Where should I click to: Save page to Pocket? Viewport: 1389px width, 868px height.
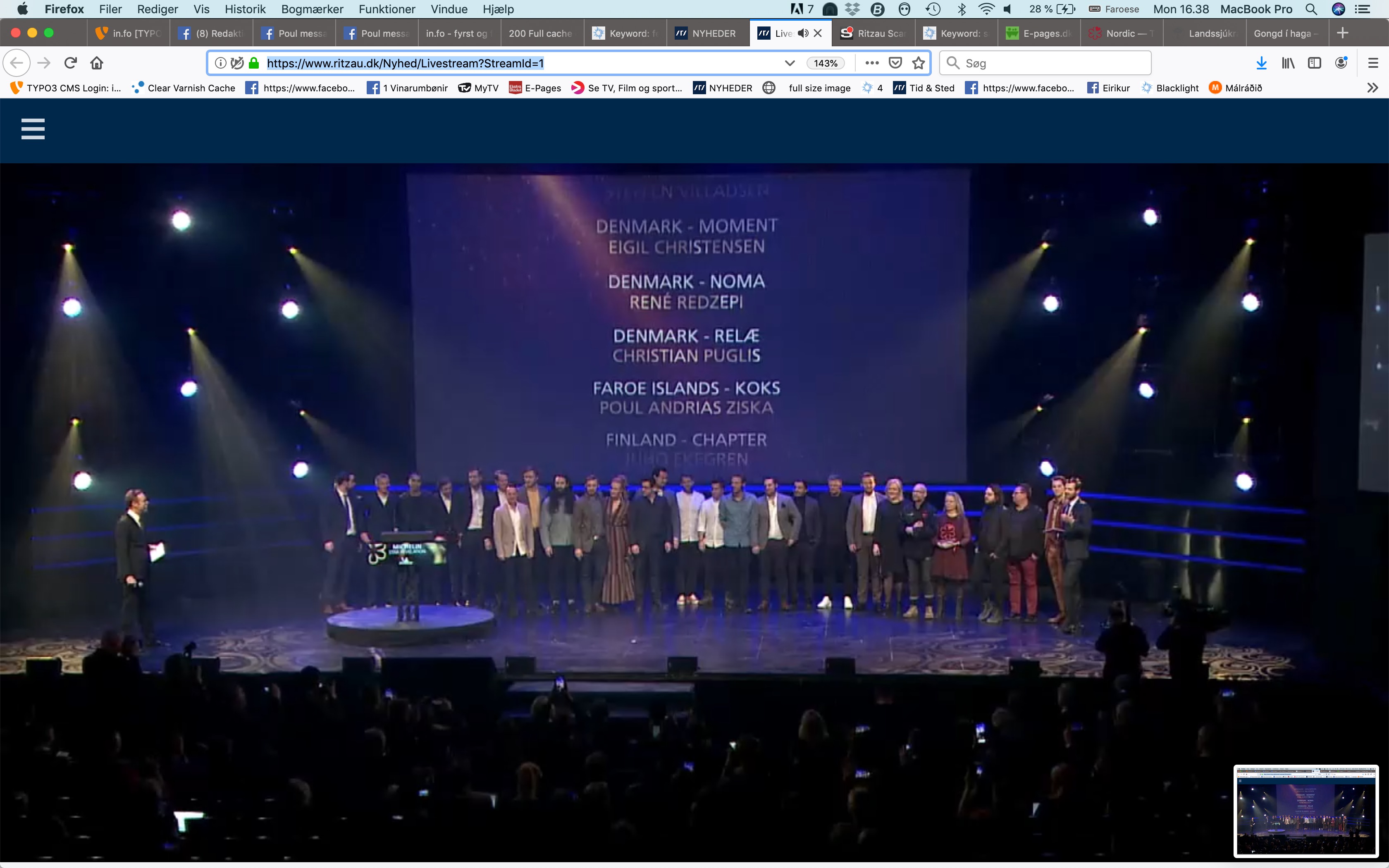[x=895, y=63]
